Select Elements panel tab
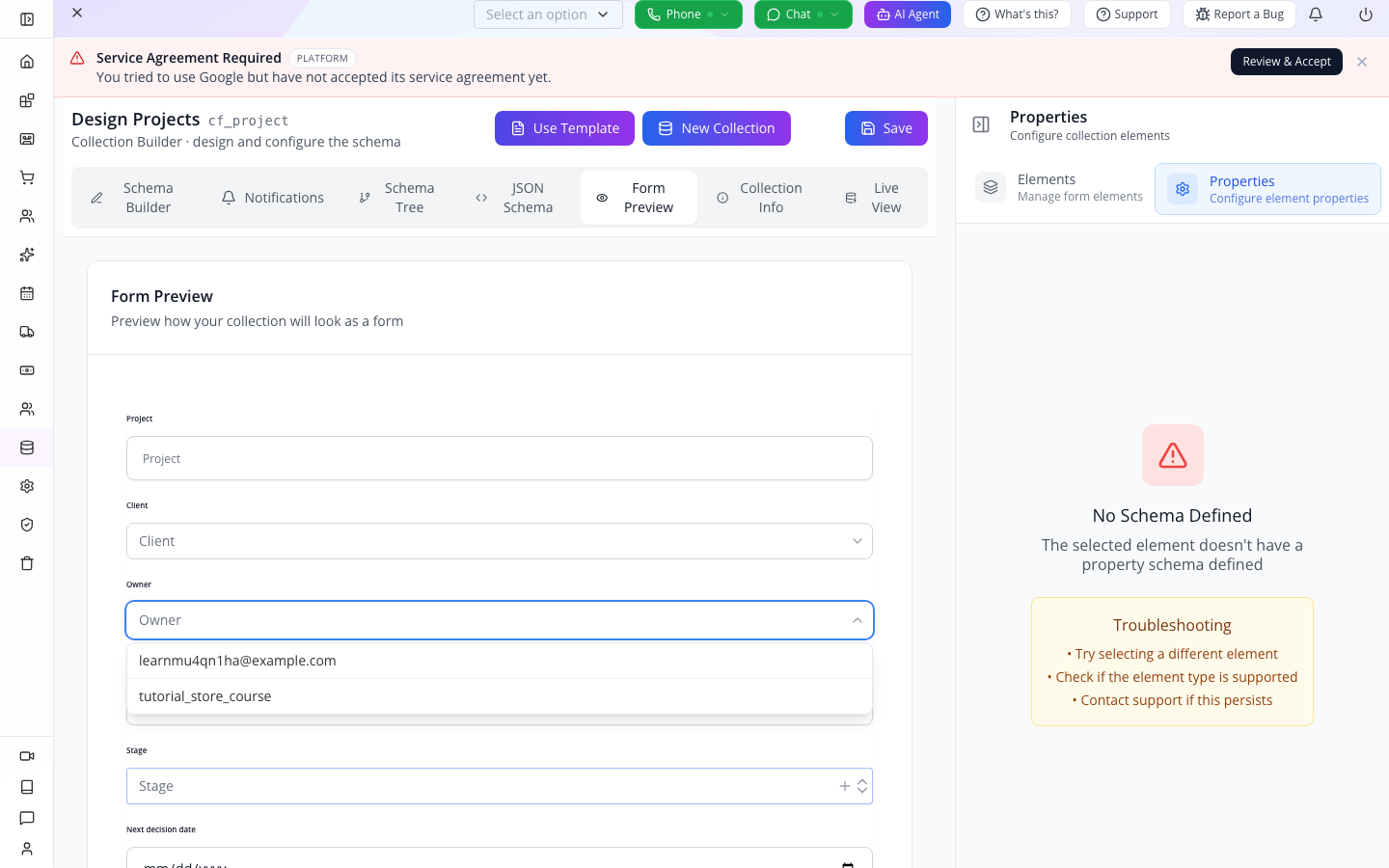1389x868 pixels. coord(1059,187)
